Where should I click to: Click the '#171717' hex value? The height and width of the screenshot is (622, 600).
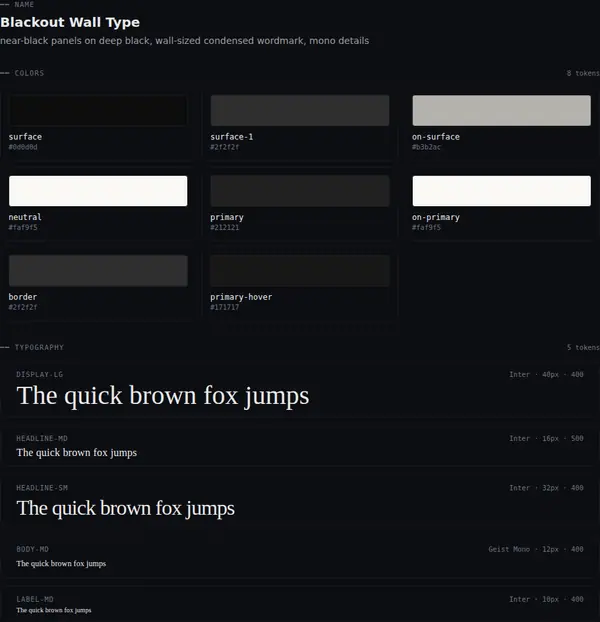[224, 307]
